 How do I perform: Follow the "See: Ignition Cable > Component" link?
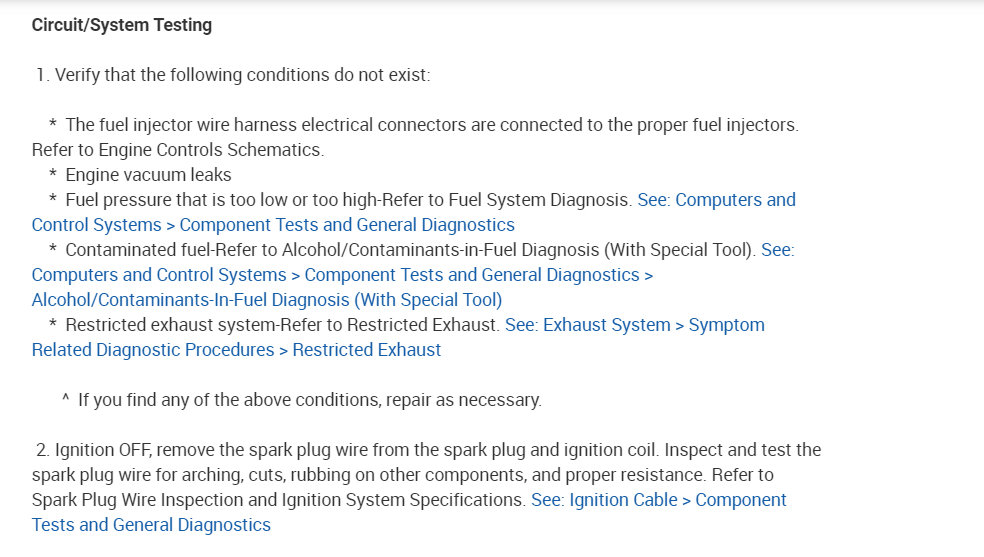click(658, 500)
